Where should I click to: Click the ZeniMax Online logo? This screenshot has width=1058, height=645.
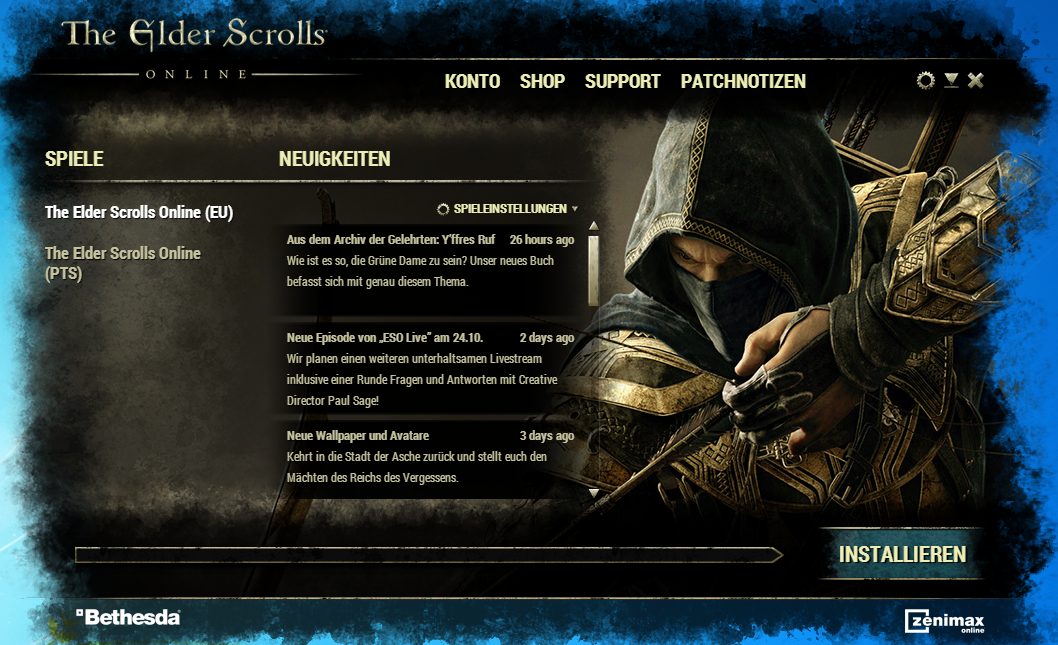tap(945, 621)
